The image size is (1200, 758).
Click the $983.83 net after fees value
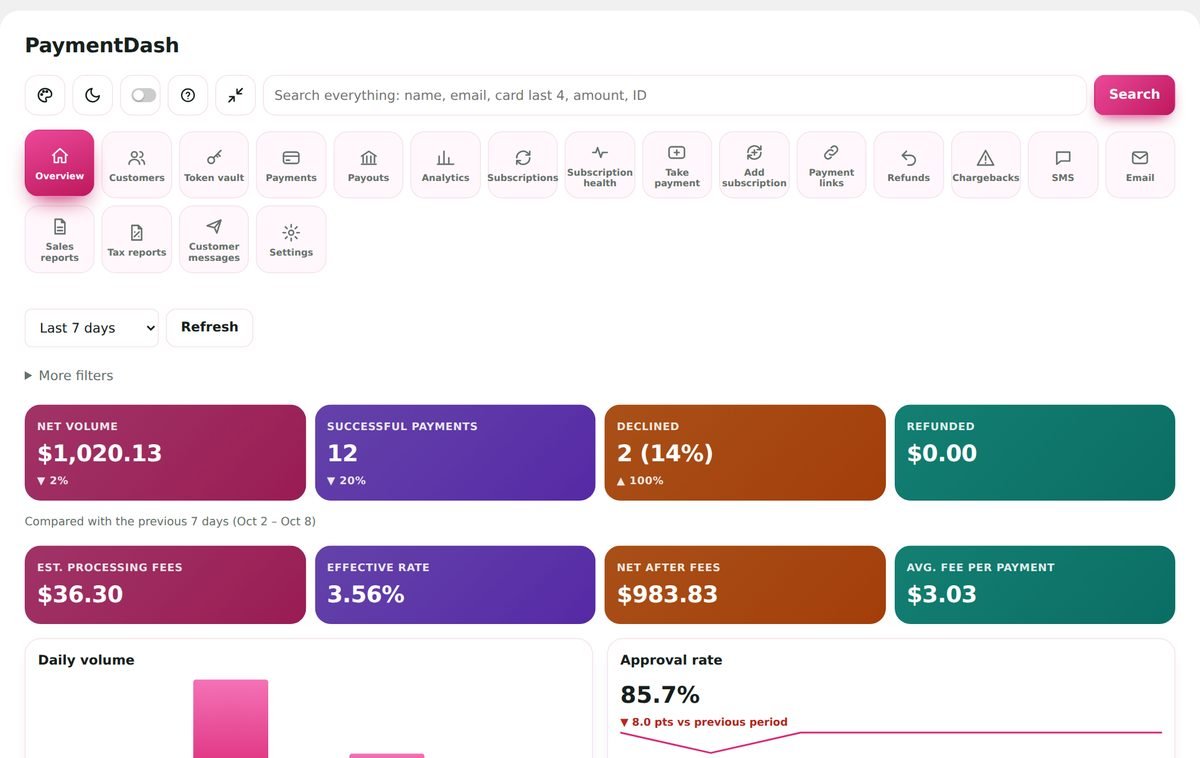667,595
